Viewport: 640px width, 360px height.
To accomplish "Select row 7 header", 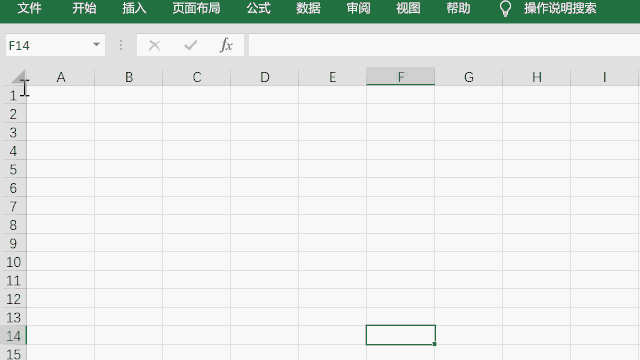I will [x=13, y=206].
